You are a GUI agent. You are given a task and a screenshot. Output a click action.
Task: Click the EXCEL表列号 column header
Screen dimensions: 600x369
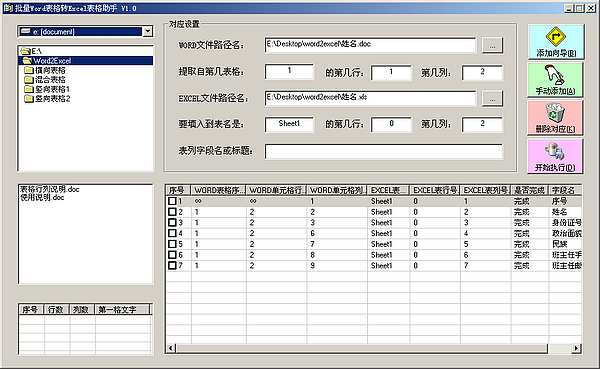[485, 190]
